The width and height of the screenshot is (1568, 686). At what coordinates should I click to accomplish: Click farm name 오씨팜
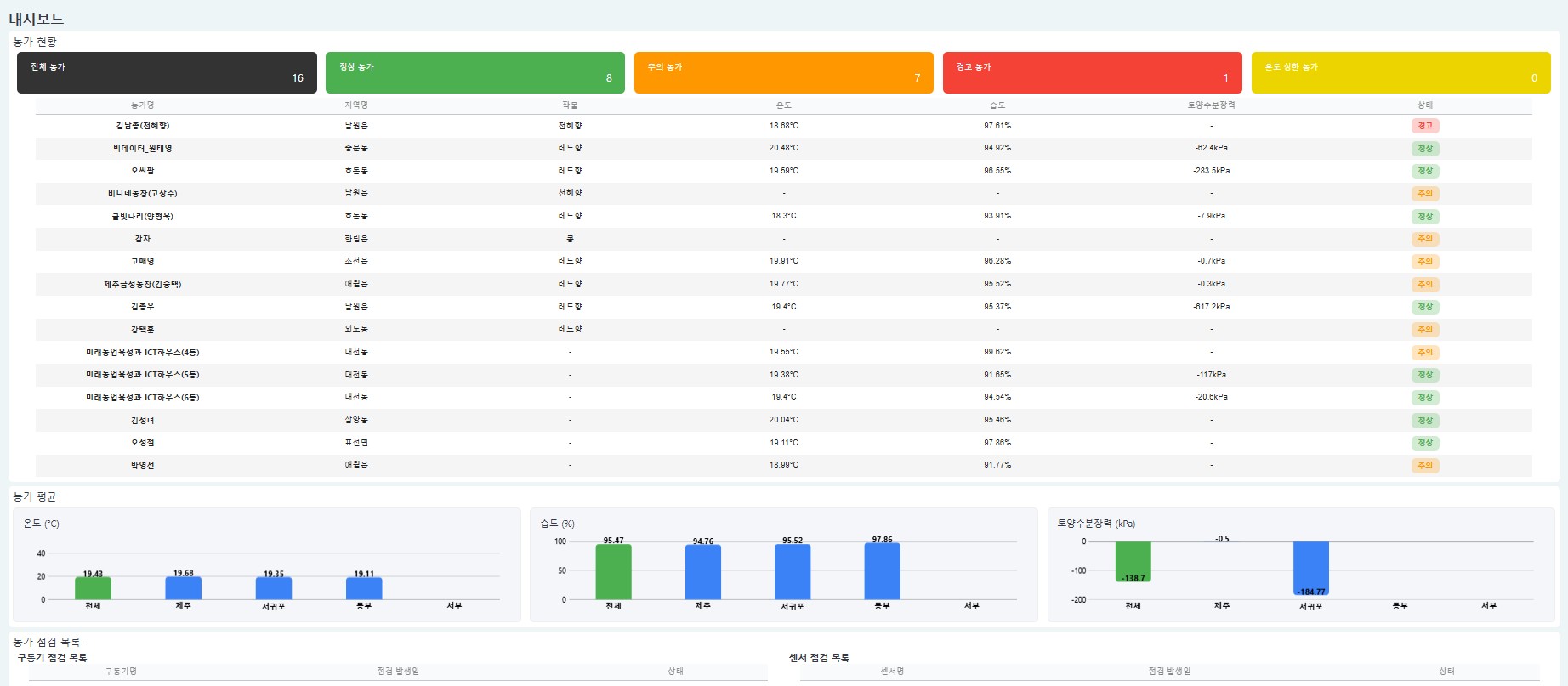coord(143,171)
